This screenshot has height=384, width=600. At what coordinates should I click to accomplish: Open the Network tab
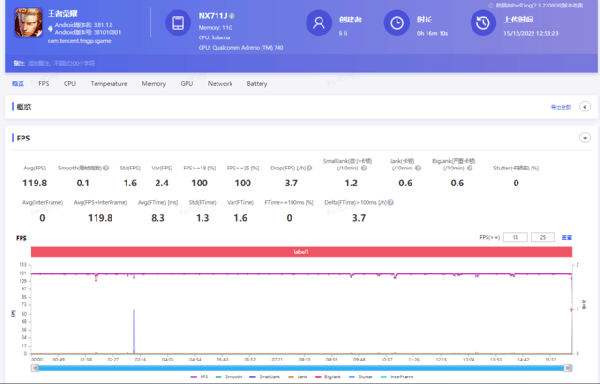220,83
